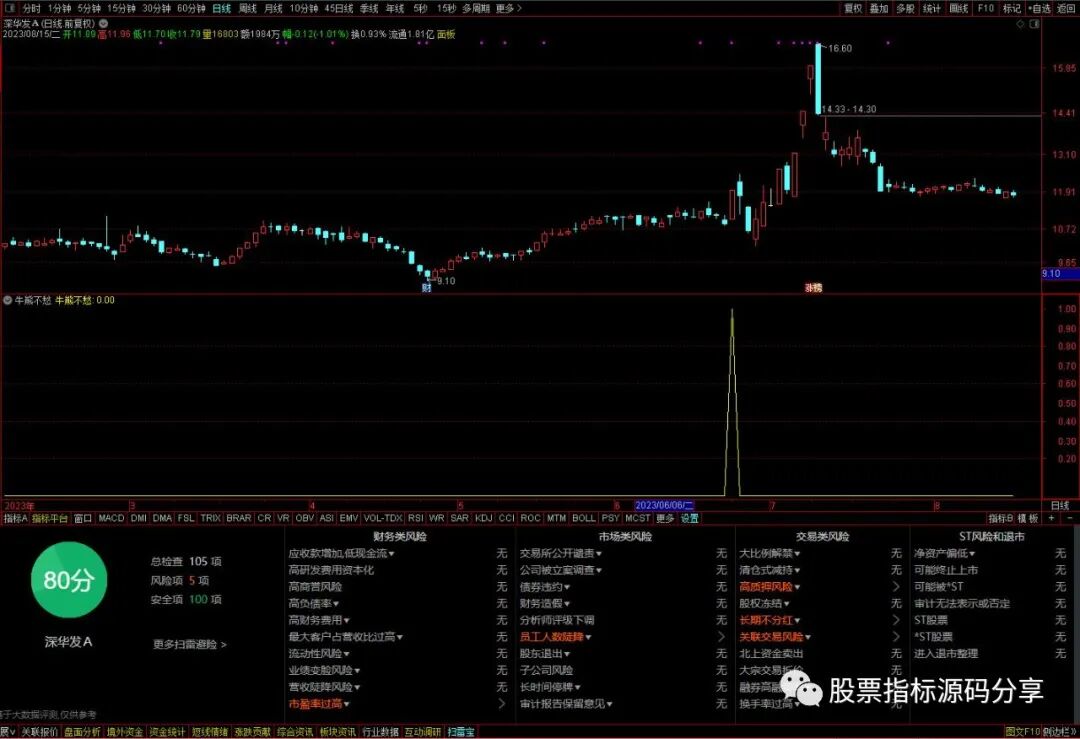The height and width of the screenshot is (739, 1080).
Task: Click the green 80分 score circle
Action: 68,580
